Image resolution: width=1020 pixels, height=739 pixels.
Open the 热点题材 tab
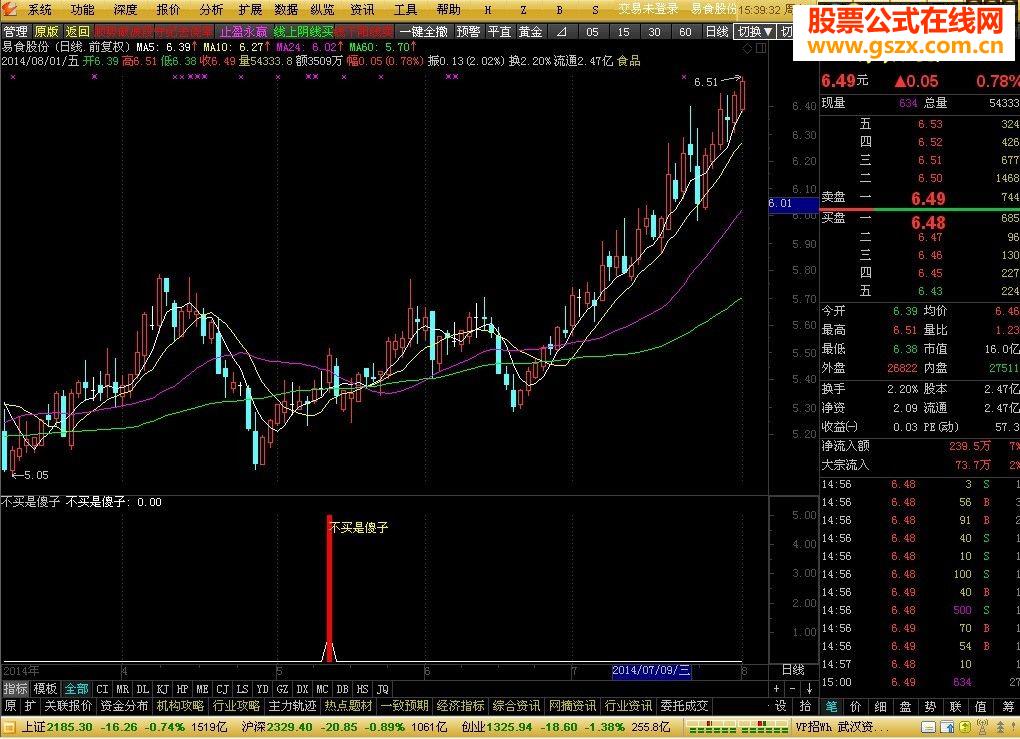348,706
